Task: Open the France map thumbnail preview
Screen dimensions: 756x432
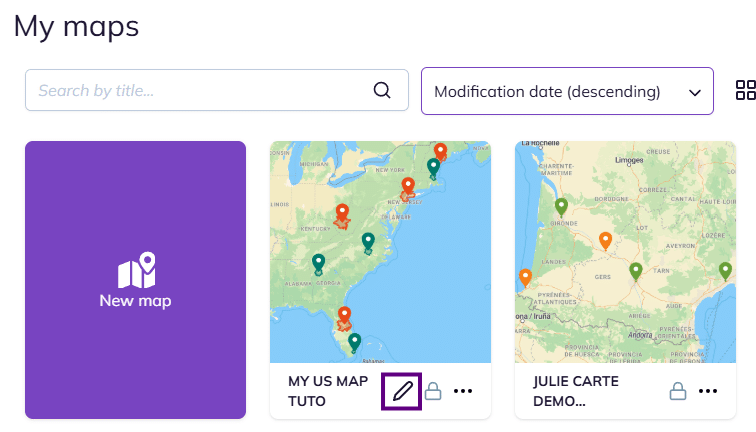Action: (625, 250)
